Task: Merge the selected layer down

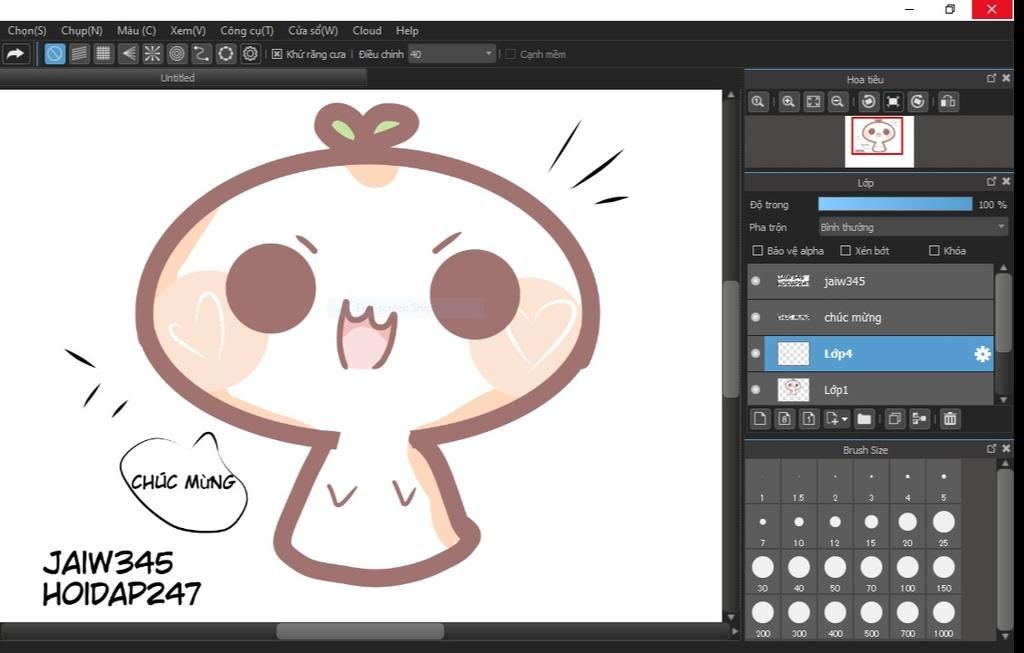Action: [x=920, y=419]
